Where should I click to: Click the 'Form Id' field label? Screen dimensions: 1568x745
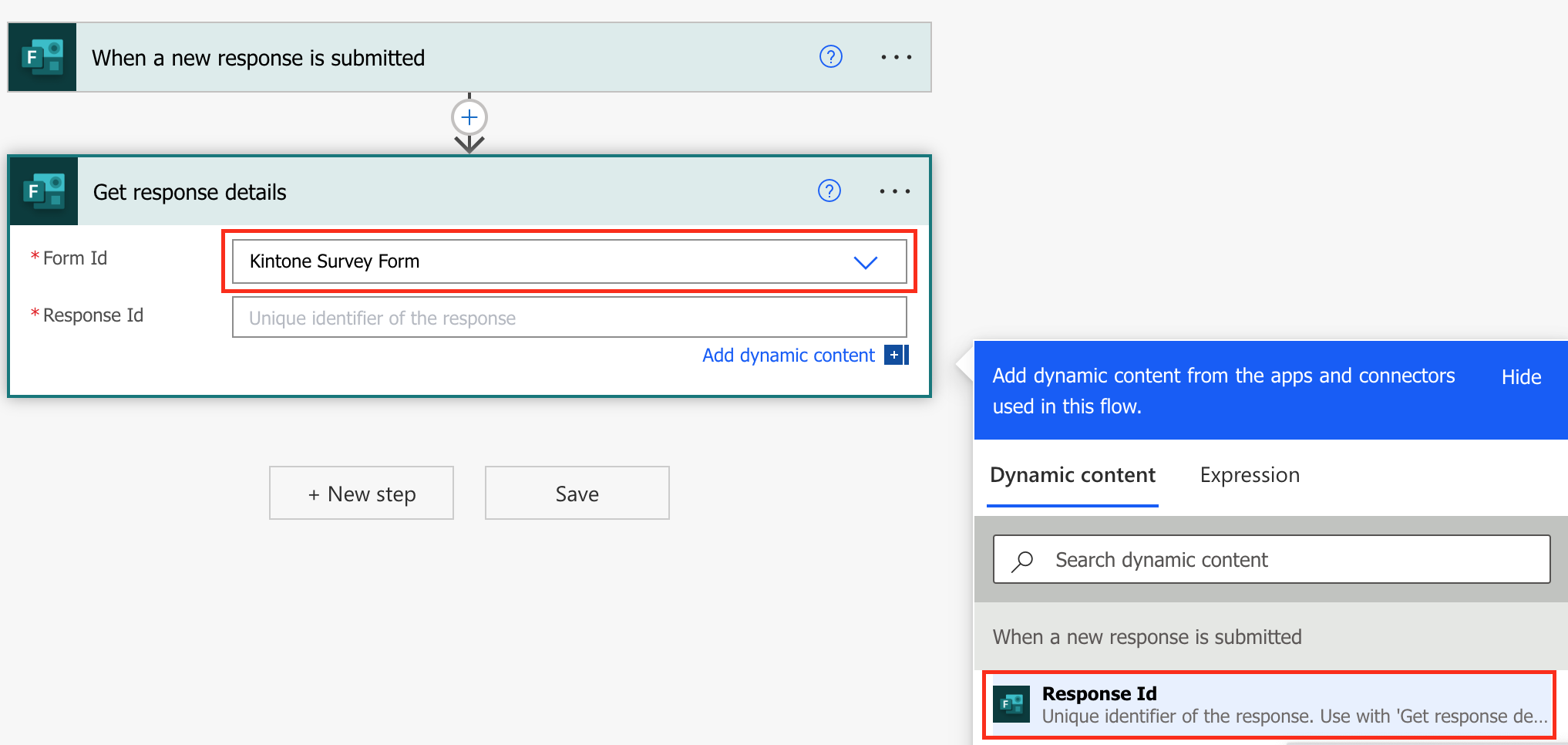coord(75,258)
